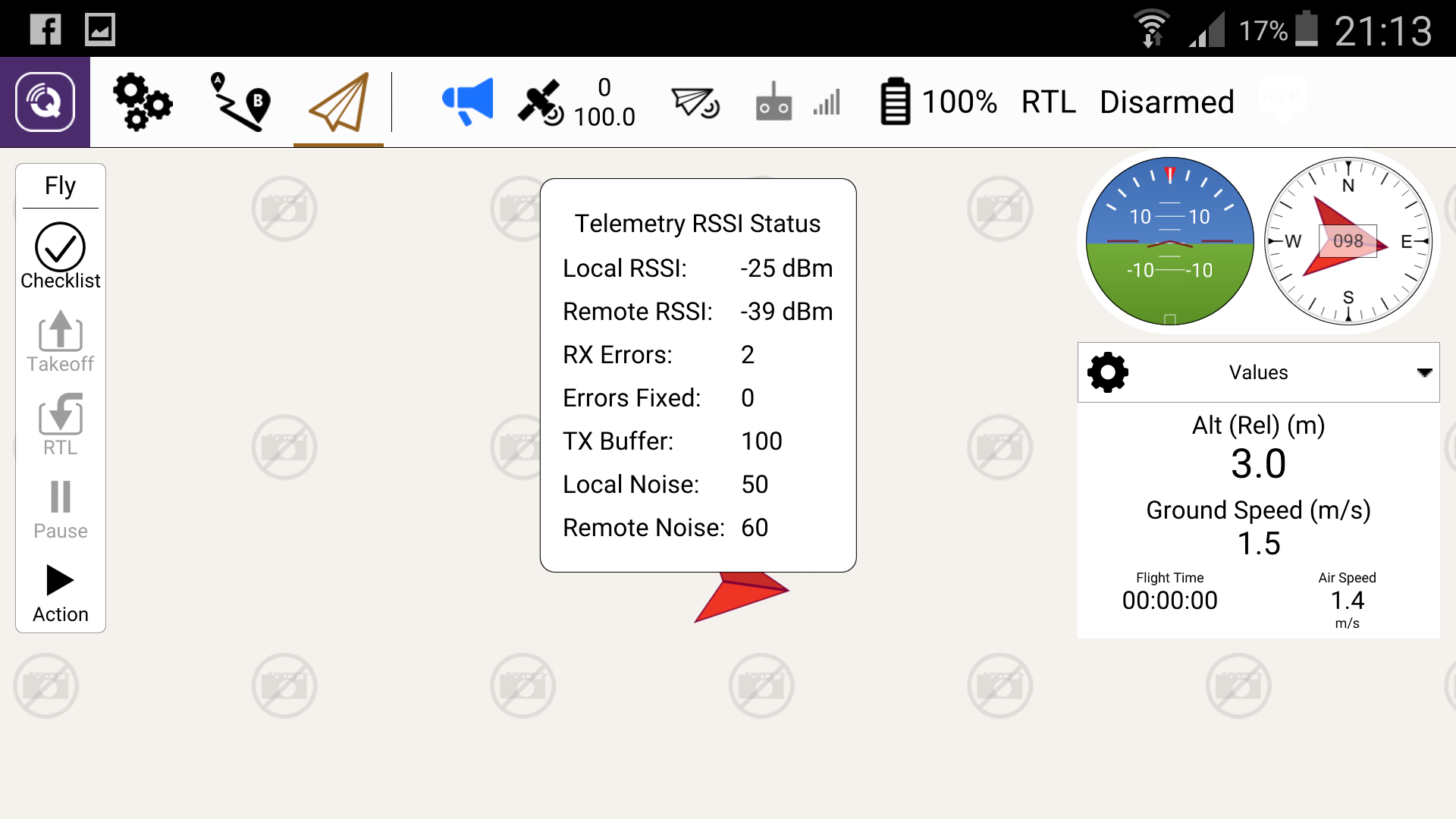Tap the Disarmed status to arm
Screen dimensions: 1456x819
1166,102
